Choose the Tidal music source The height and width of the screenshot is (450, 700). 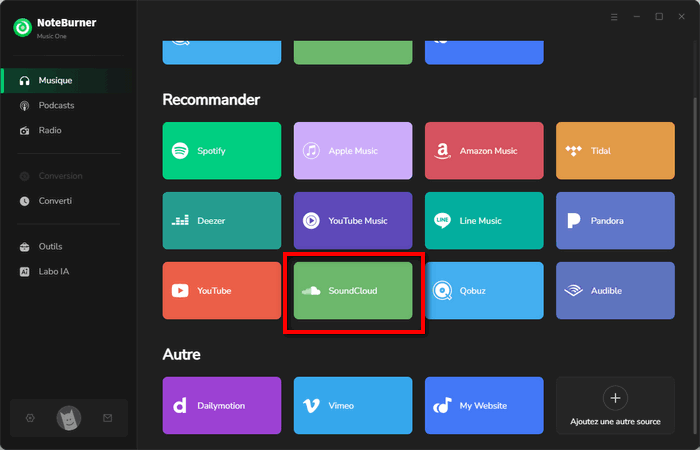click(x=616, y=151)
